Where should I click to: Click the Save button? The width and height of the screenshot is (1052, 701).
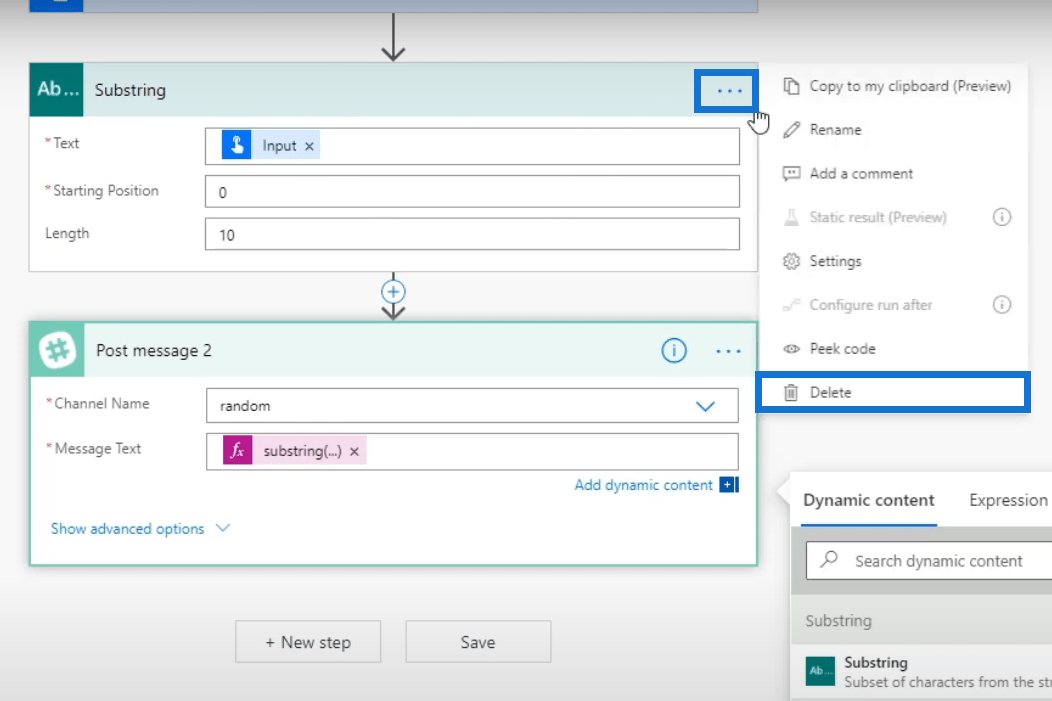point(478,642)
